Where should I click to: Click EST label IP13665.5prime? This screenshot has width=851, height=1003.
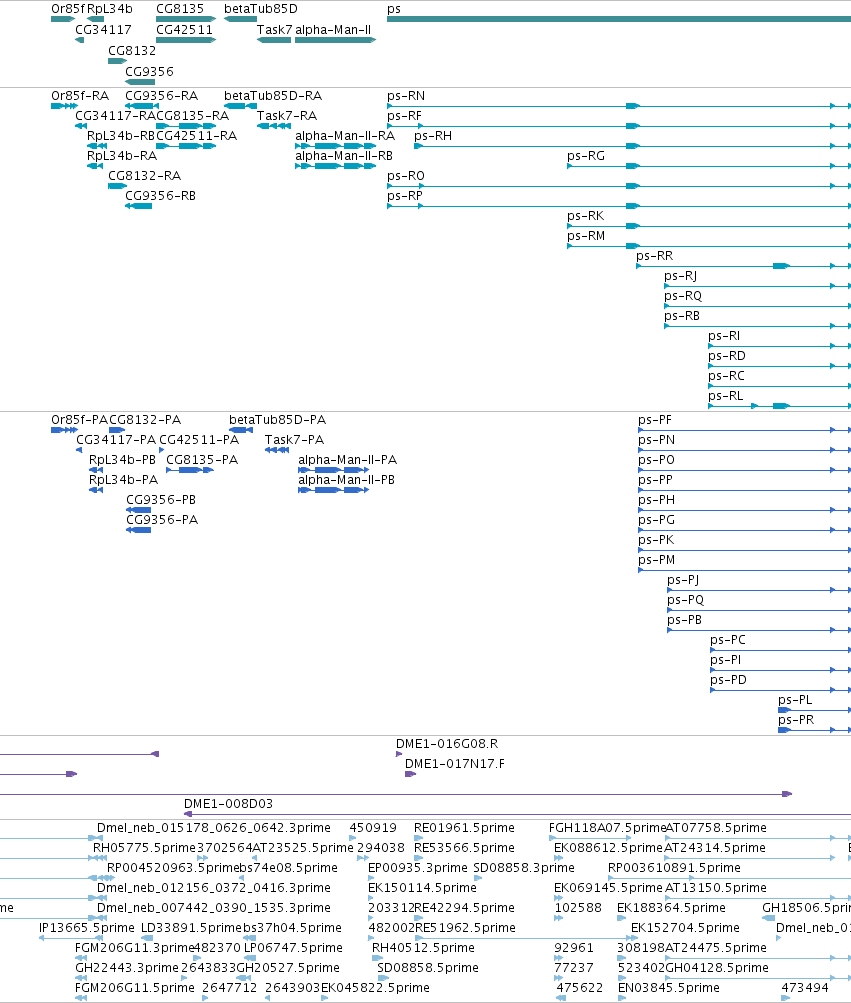(x=87, y=928)
